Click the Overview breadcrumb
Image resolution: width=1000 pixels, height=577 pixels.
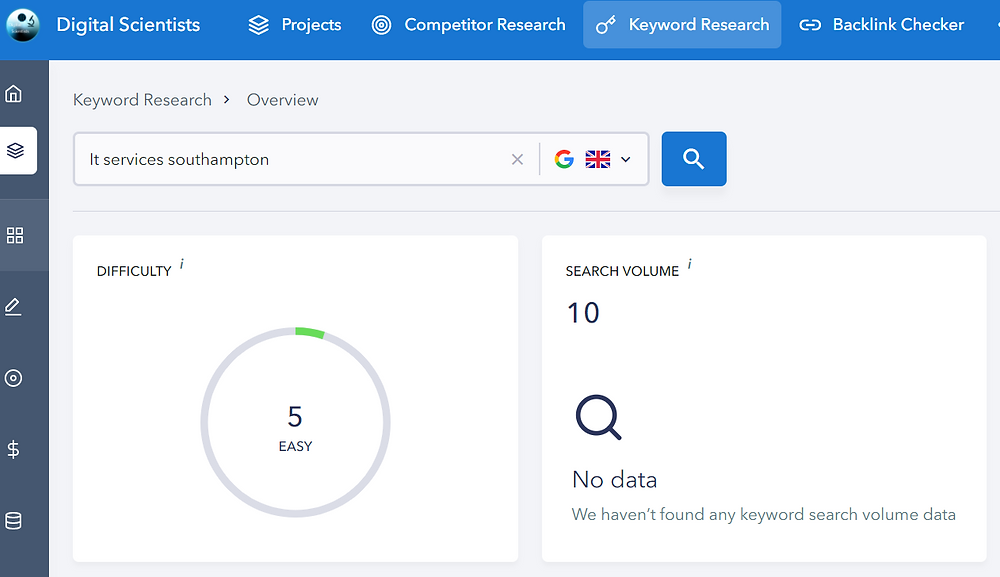click(x=283, y=100)
